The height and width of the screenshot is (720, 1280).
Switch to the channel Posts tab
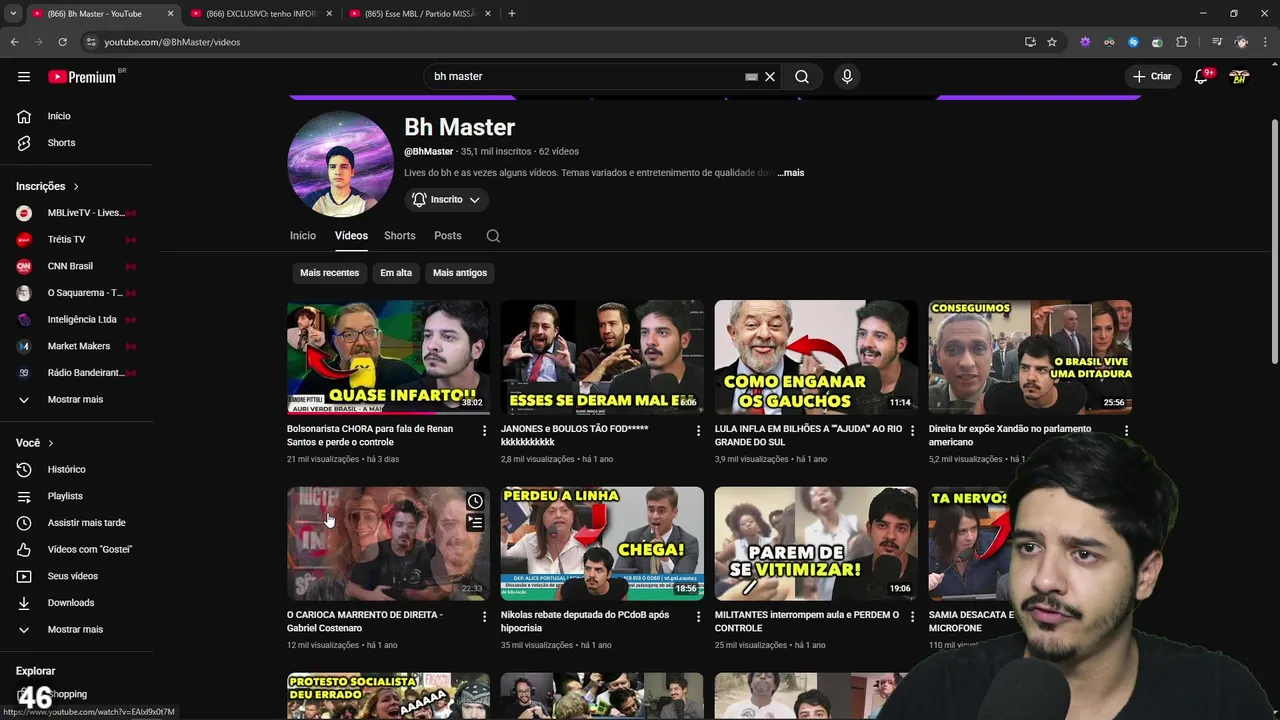(448, 236)
